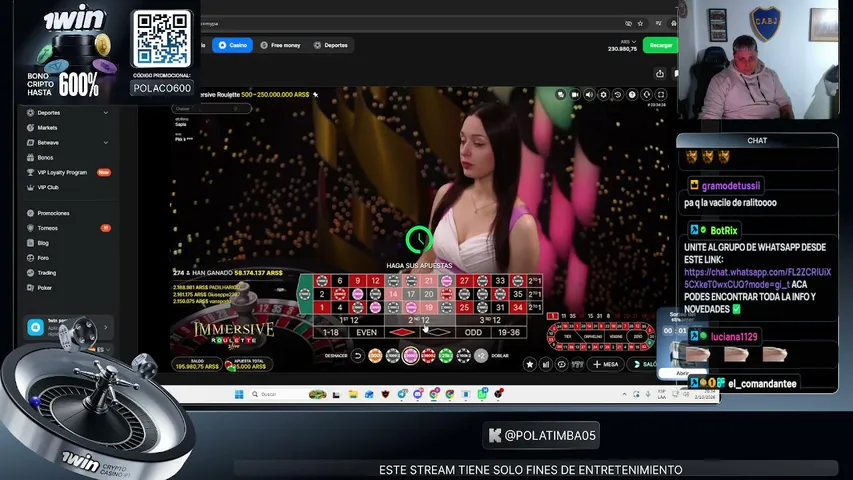The width and height of the screenshot is (853, 480).
Task: Select the highlighted pink 5000 chip
Action: coord(411,356)
